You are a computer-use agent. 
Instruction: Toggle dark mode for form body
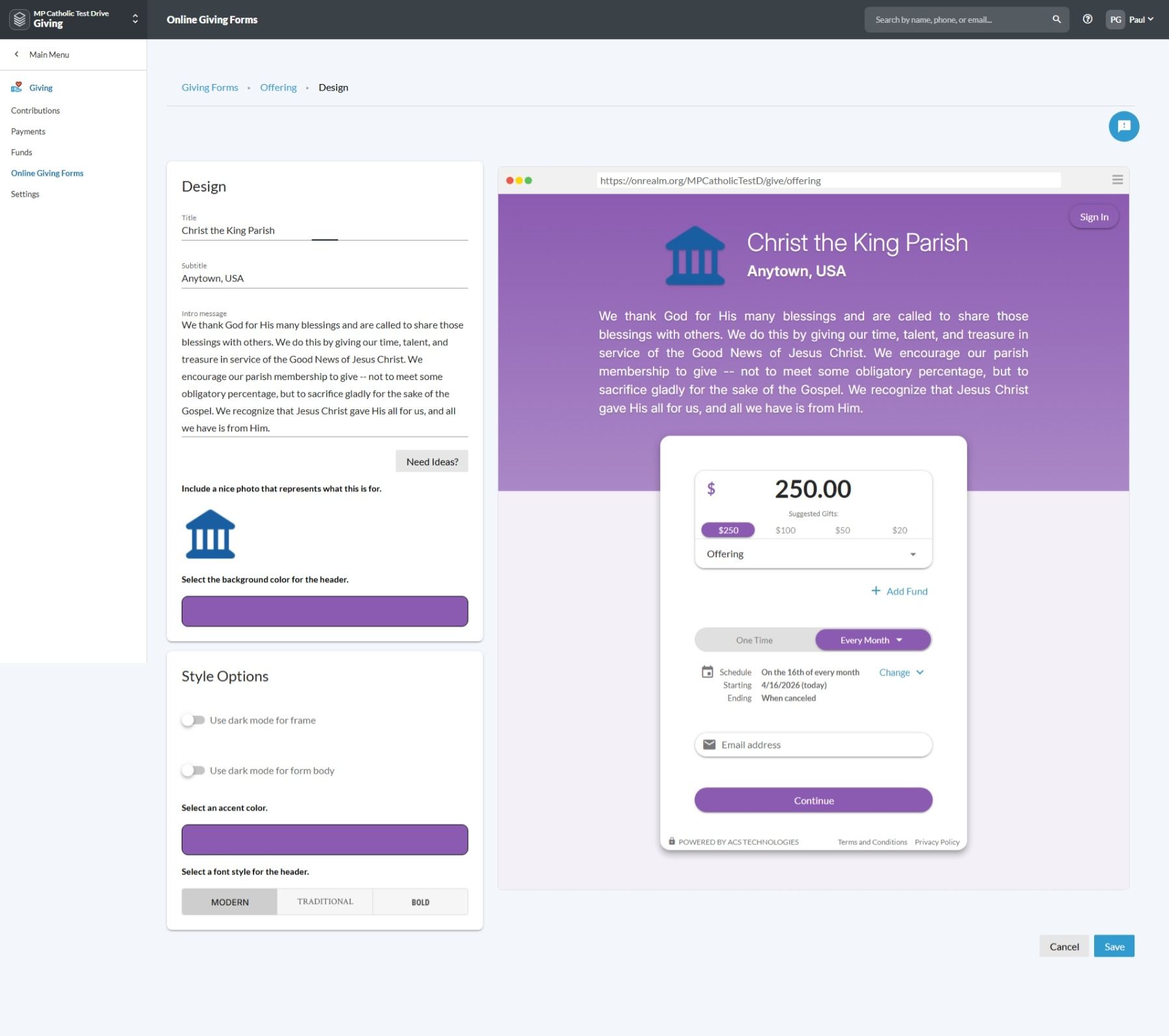pyautogui.click(x=193, y=770)
